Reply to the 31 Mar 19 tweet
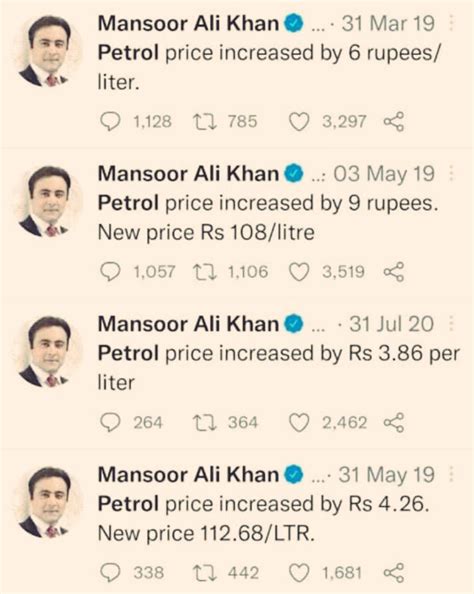The image size is (474, 594). point(110,122)
